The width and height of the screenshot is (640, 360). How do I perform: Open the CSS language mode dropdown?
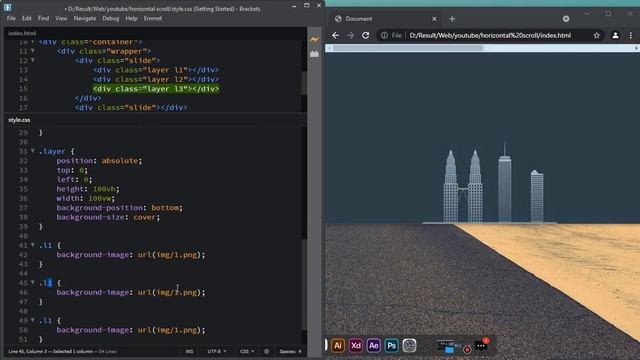(247, 351)
